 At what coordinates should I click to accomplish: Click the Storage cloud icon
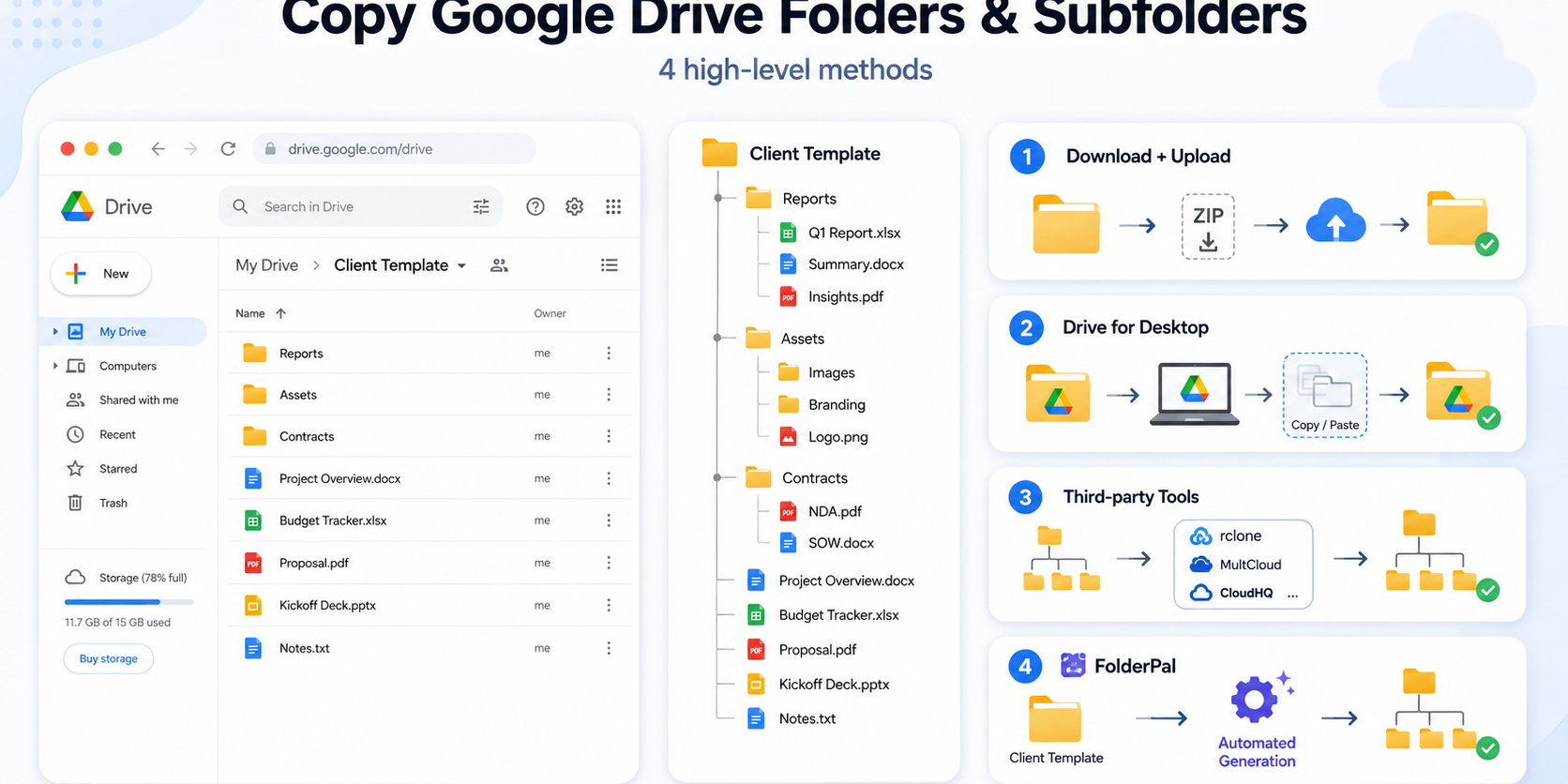75,578
